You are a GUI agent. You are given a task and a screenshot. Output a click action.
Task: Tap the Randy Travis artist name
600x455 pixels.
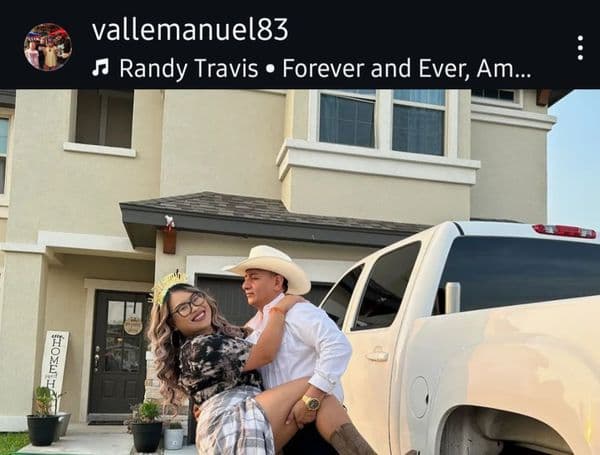tap(189, 69)
